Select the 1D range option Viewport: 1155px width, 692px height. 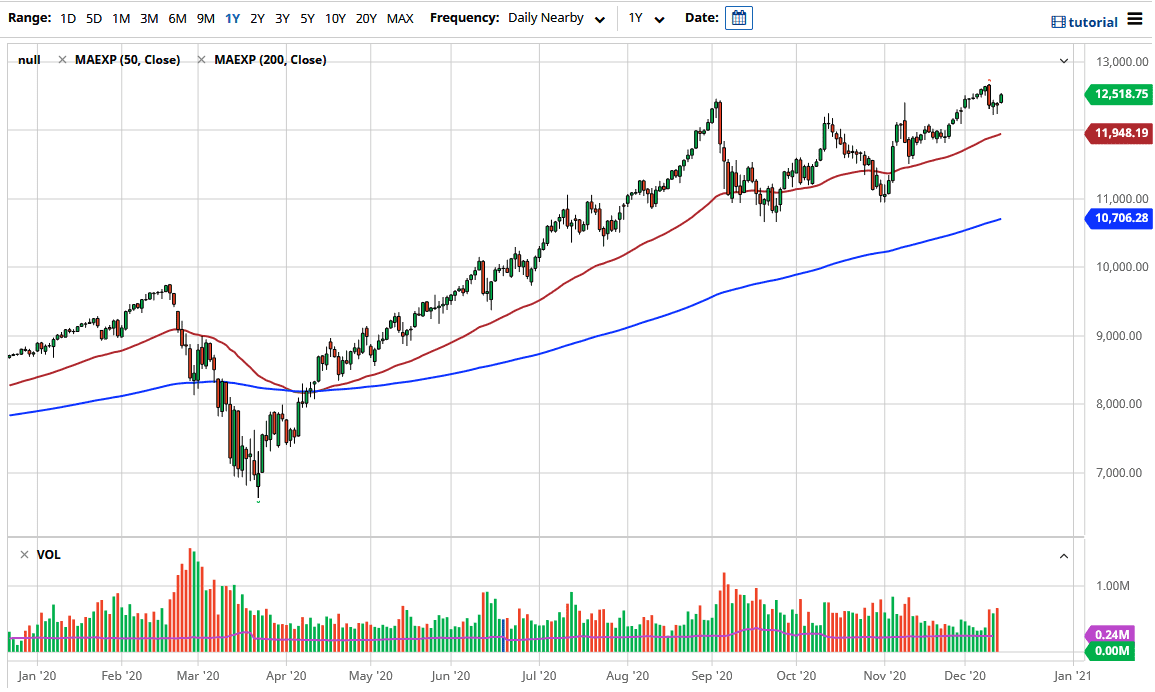pyautogui.click(x=68, y=18)
